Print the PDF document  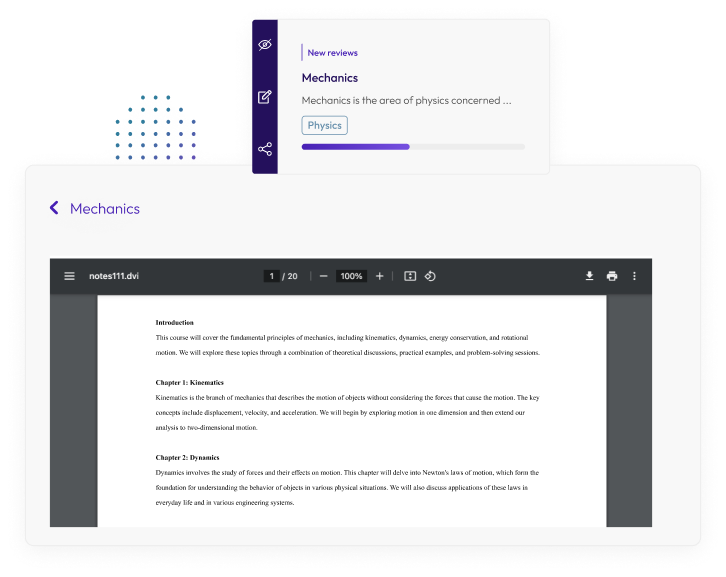point(611,276)
